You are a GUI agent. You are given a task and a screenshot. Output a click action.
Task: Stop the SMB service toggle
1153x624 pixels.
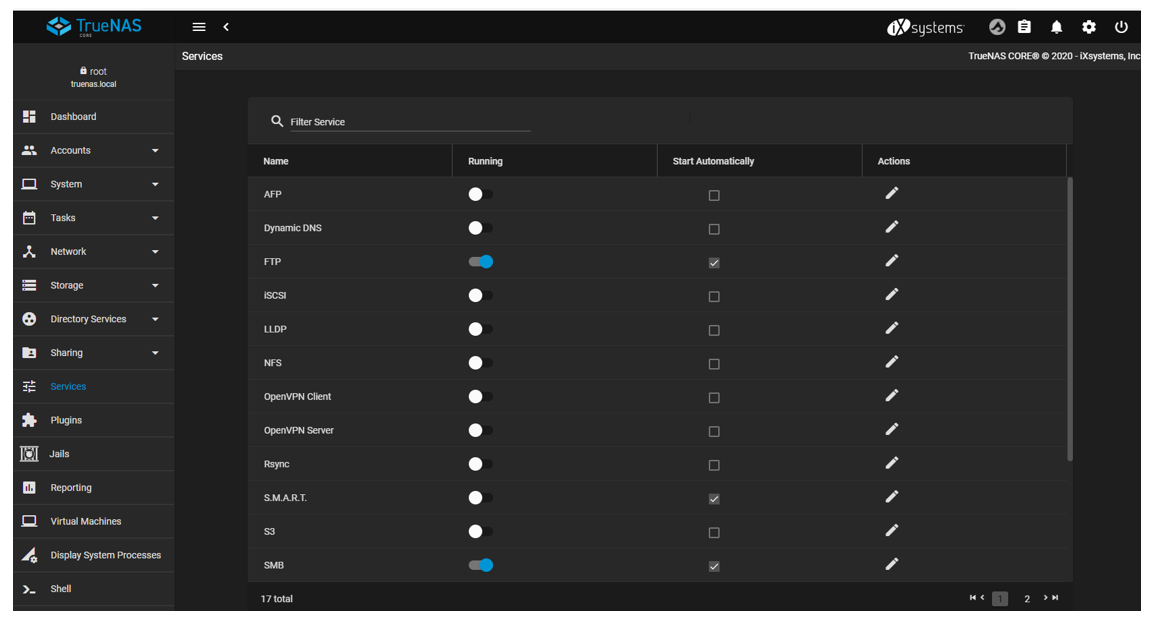(x=480, y=565)
